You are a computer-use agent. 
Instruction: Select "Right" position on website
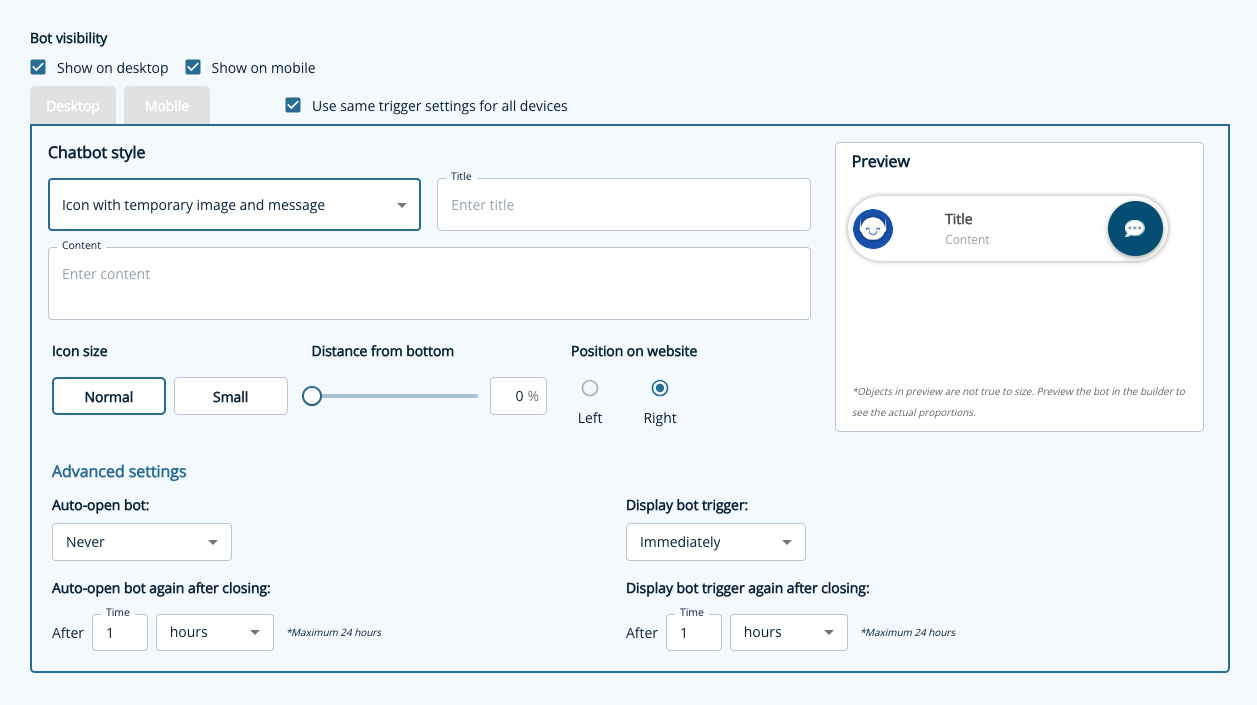(x=660, y=389)
